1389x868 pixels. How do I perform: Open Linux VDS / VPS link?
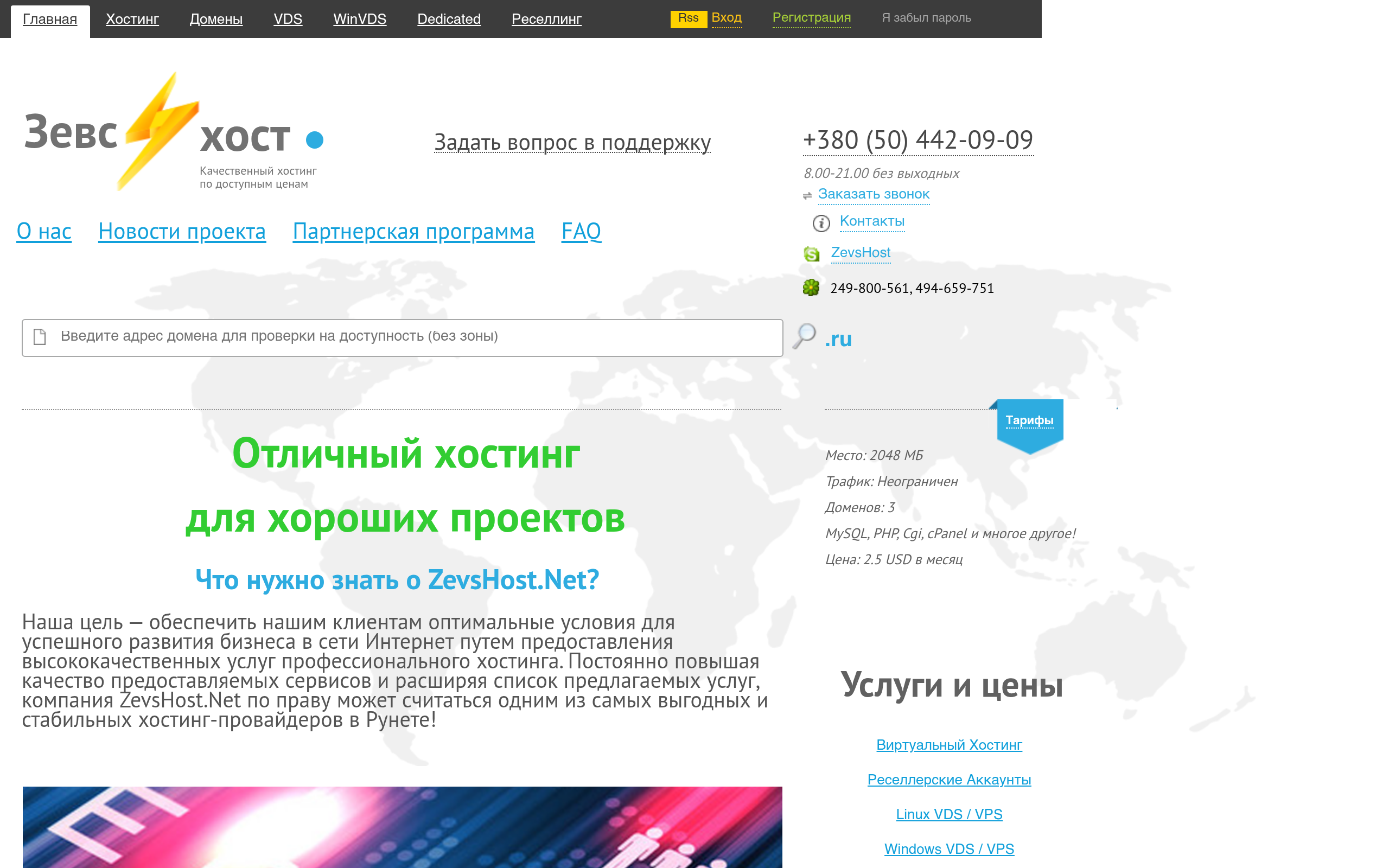click(x=949, y=815)
